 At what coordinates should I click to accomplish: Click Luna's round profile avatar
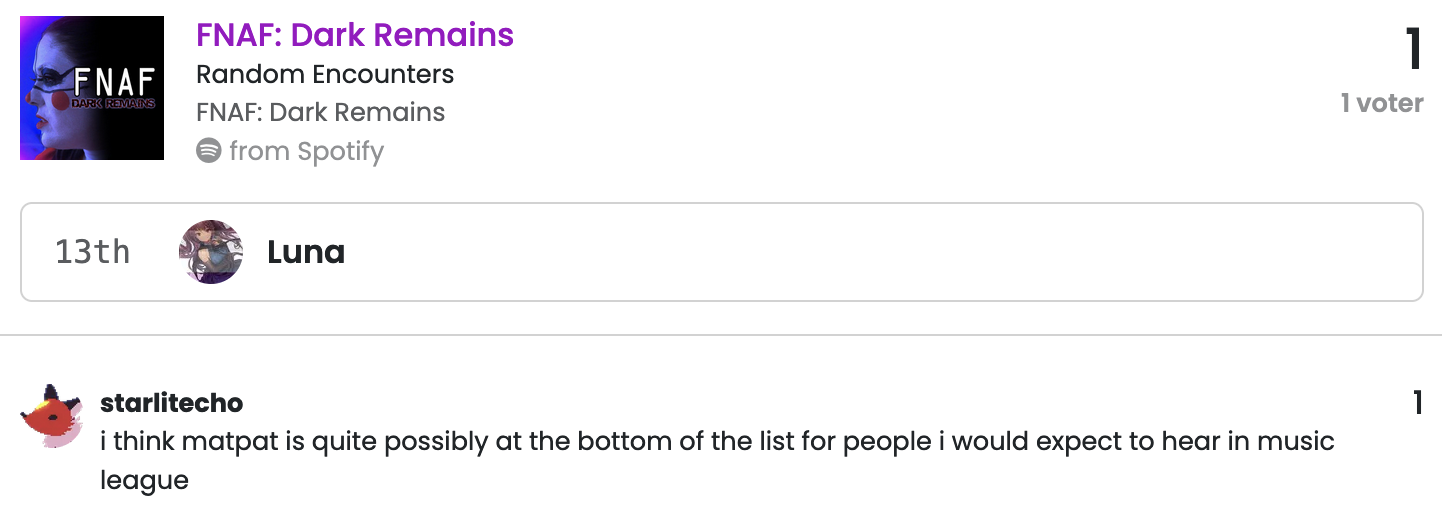211,252
